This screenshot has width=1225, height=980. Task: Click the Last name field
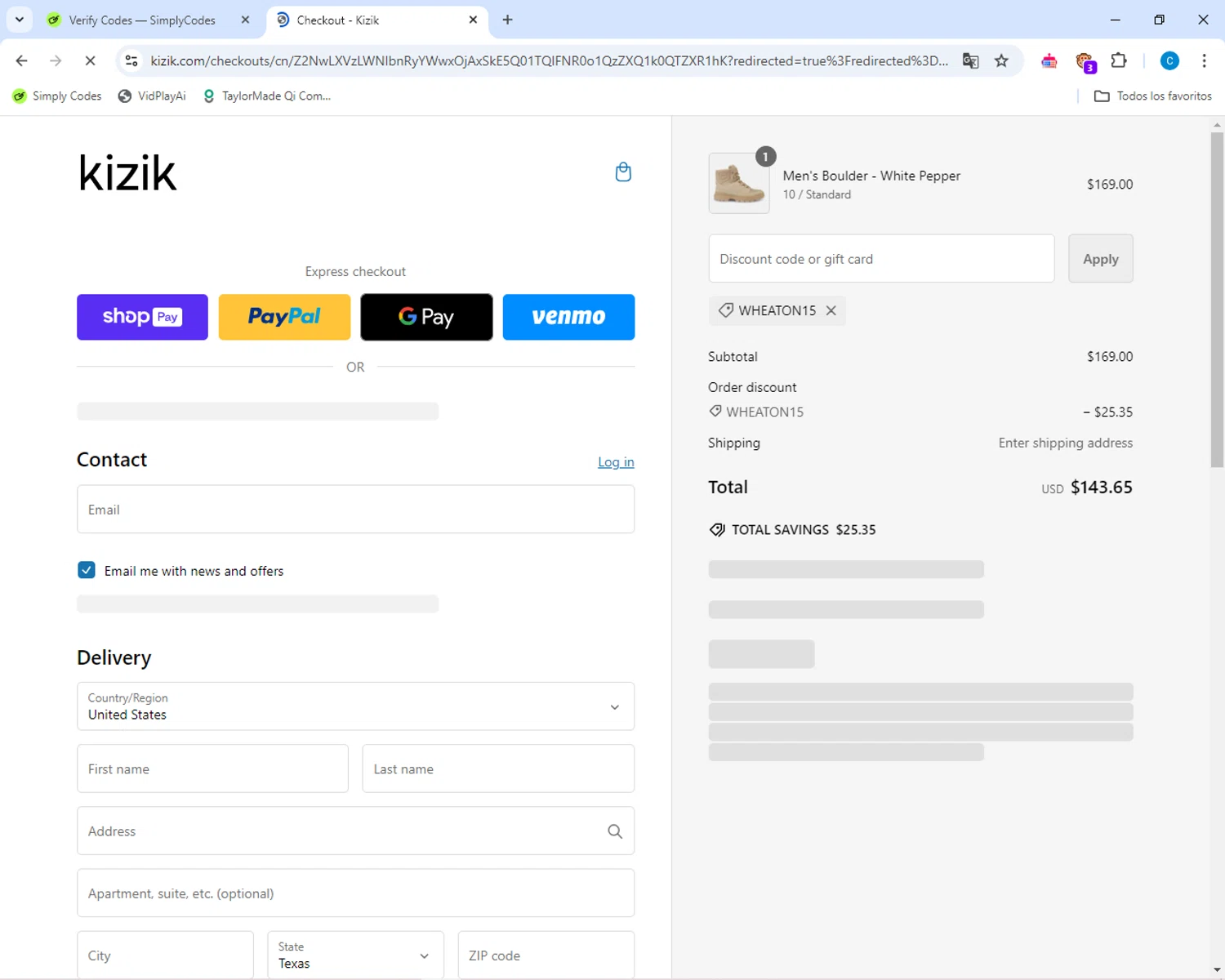498,768
